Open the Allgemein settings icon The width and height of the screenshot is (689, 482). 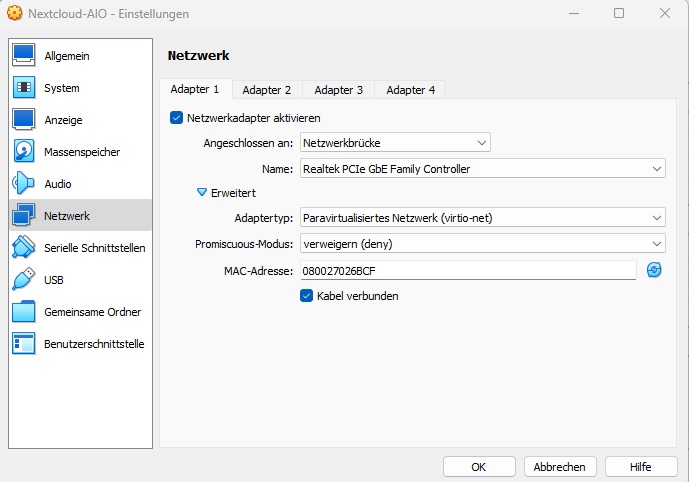click(24, 55)
